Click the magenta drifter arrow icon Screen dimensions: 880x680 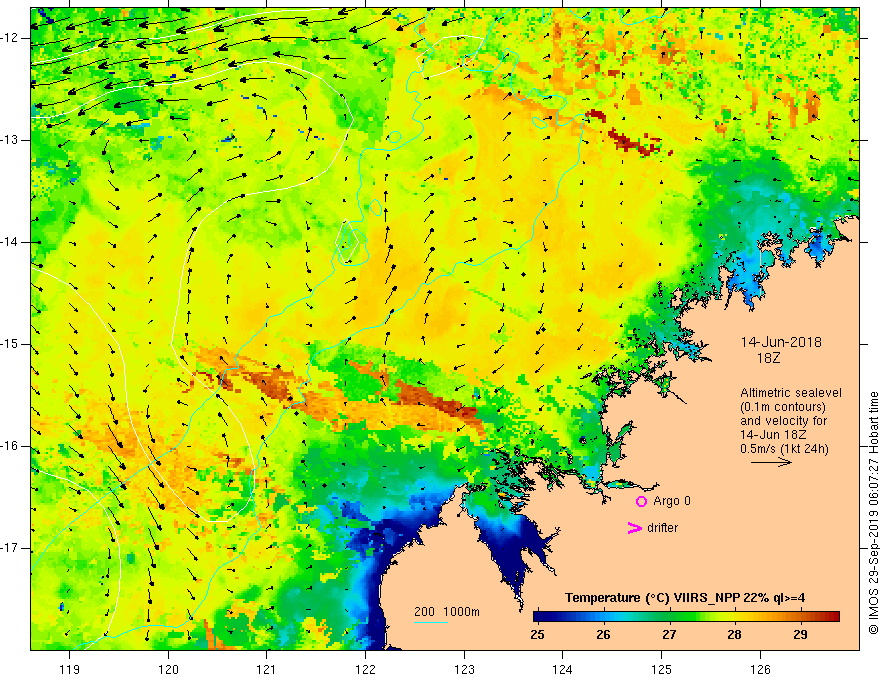(634, 528)
